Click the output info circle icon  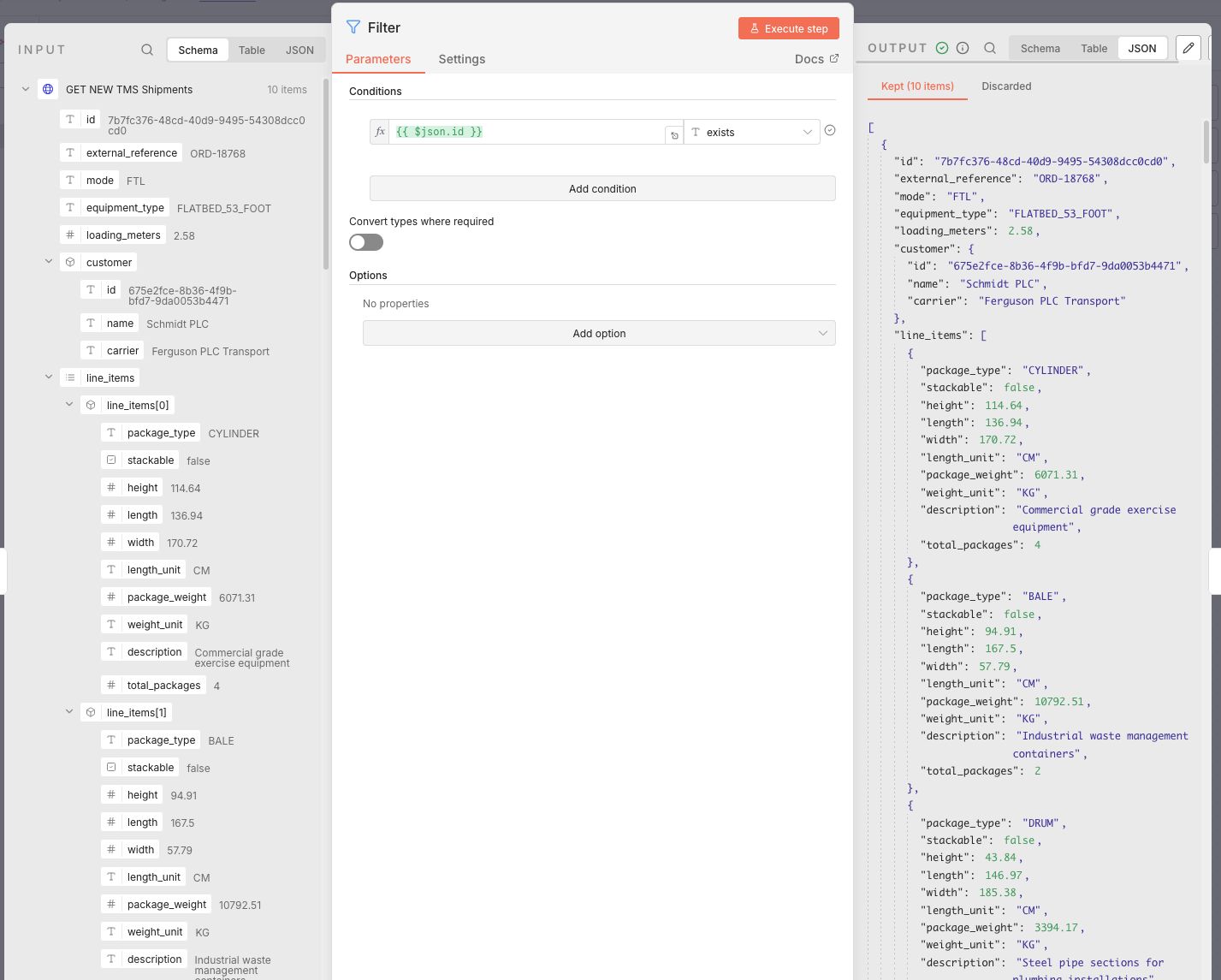tap(963, 49)
